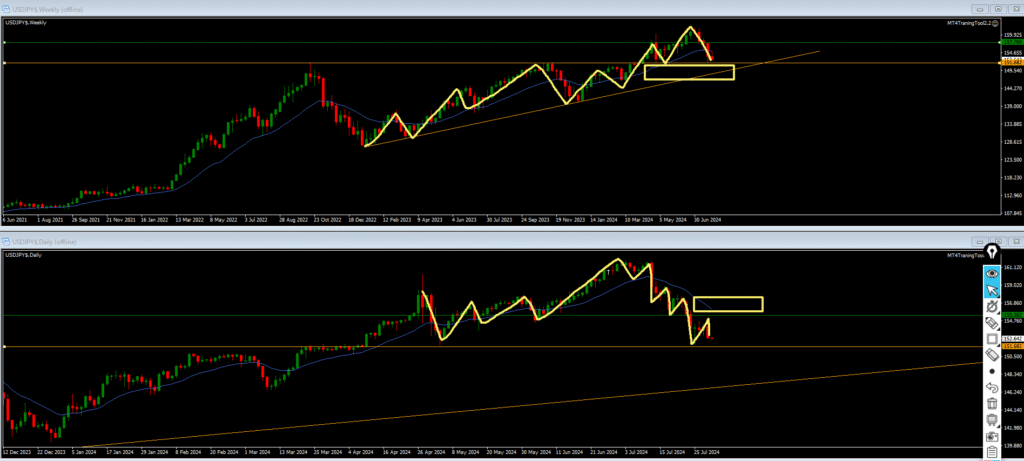1024x461 pixels.
Task: Select the yellow rectangle on the weekly chart
Action: [x=689, y=72]
